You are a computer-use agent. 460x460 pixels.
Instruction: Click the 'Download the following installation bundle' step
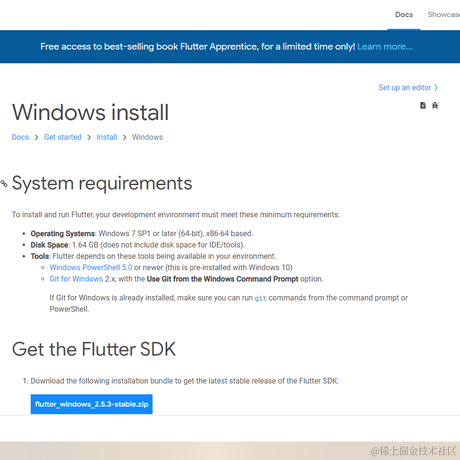(x=185, y=381)
